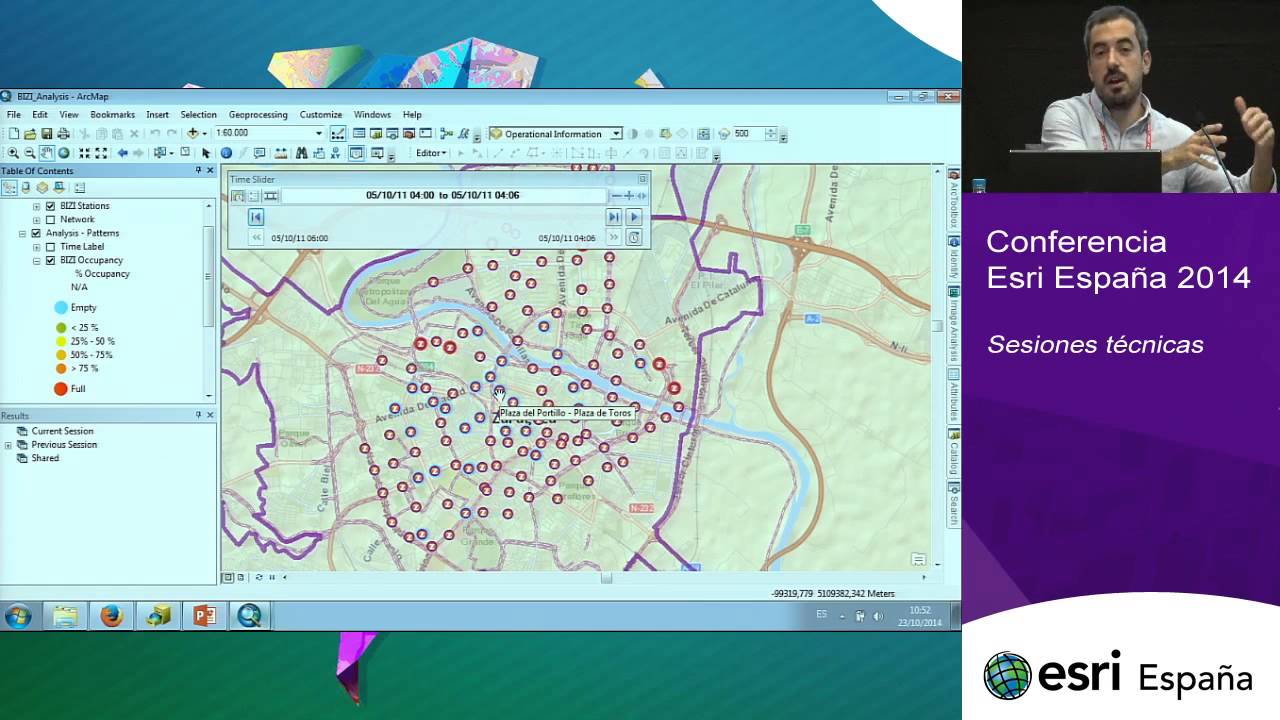1280x720 pixels.
Task: Expand Previous Session in Results
Action: click(8, 445)
